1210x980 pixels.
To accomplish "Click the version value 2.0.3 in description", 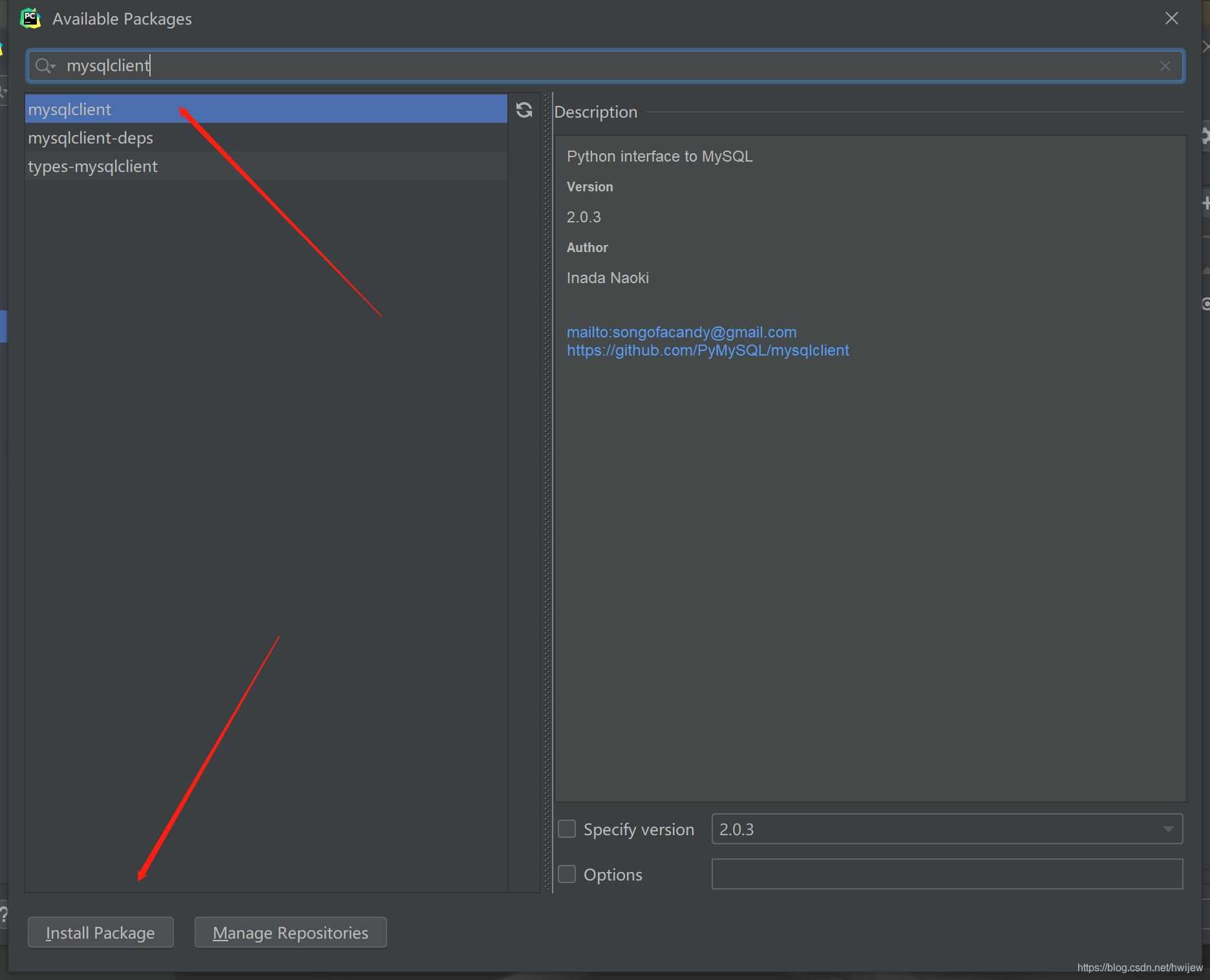I will pos(584,217).
